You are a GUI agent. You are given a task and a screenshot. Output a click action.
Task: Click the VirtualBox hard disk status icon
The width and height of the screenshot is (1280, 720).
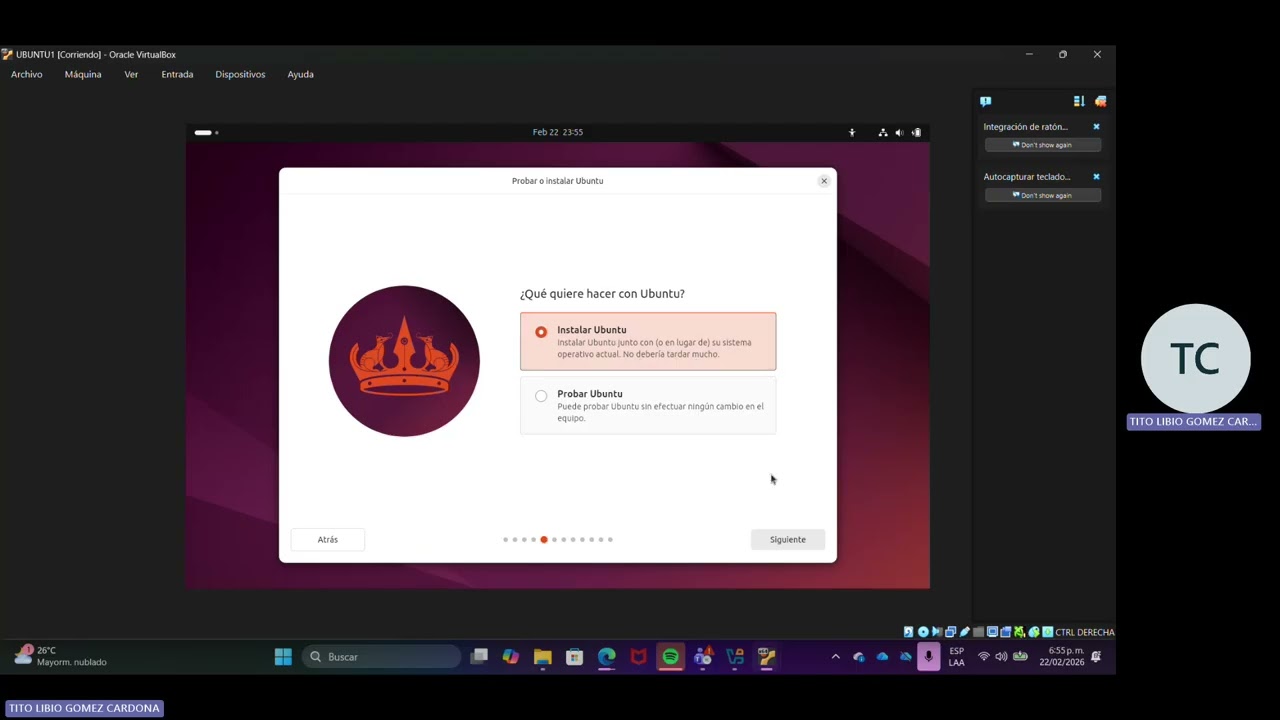(x=908, y=632)
